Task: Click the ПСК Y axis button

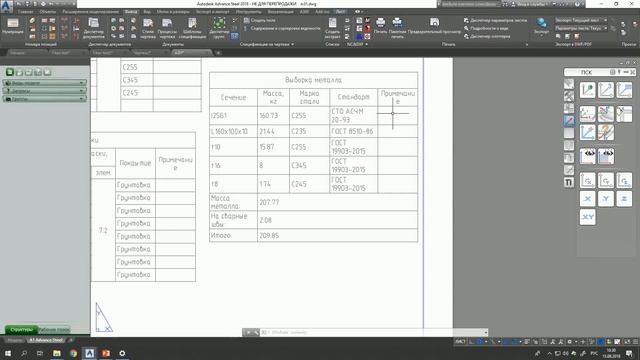Action: click(606, 199)
